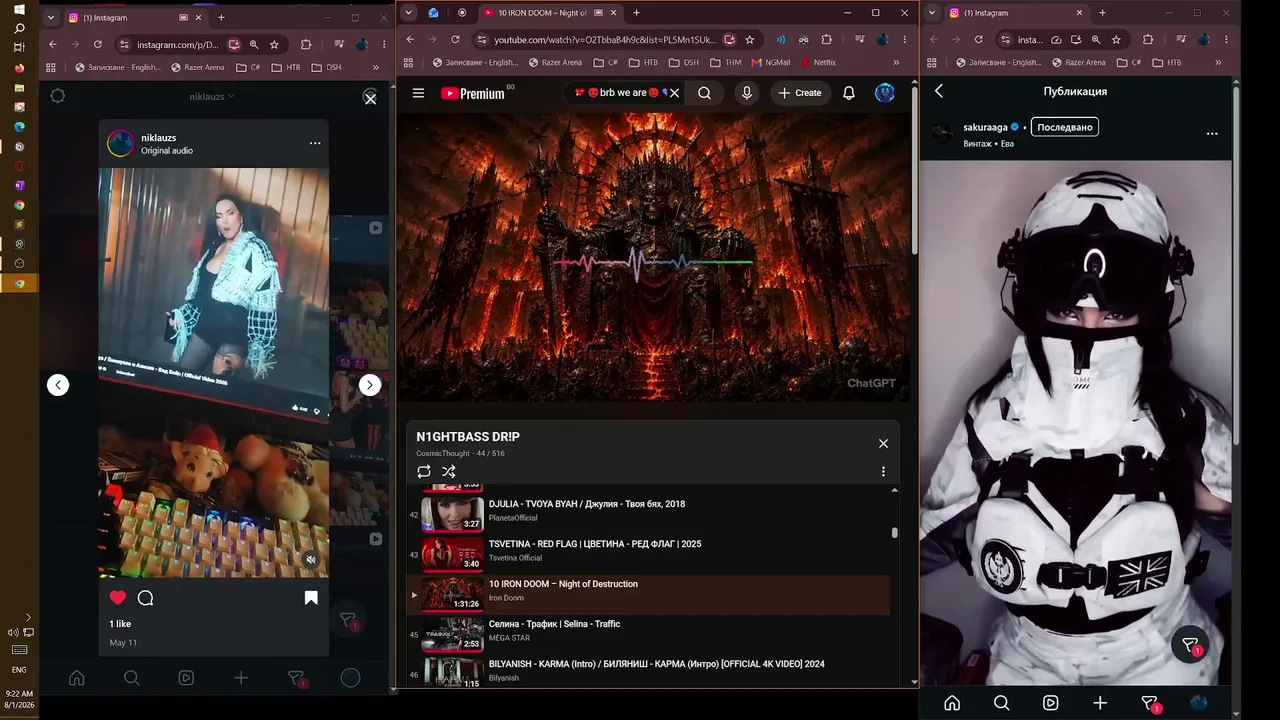The height and width of the screenshot is (720, 1280).
Task: Open the three-dot menu on niklauzs post
Action: [315, 143]
